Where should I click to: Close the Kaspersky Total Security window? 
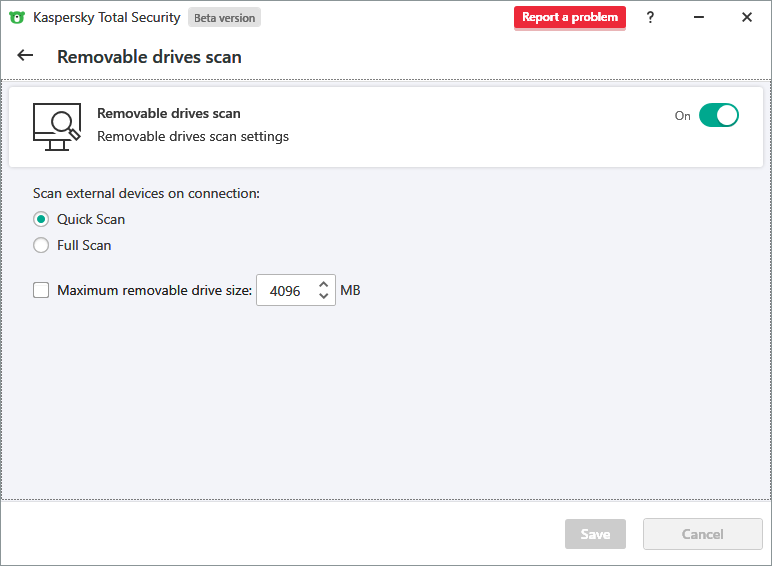[746, 17]
